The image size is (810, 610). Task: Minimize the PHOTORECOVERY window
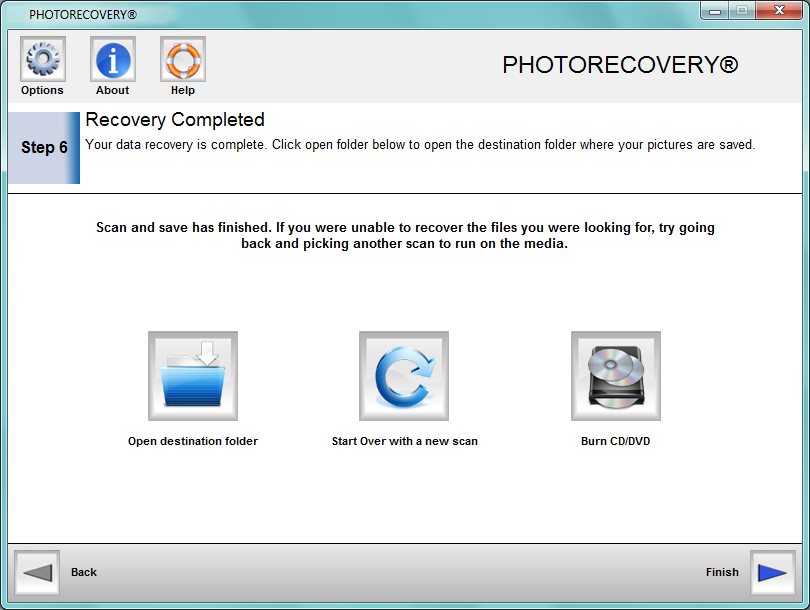[x=715, y=10]
